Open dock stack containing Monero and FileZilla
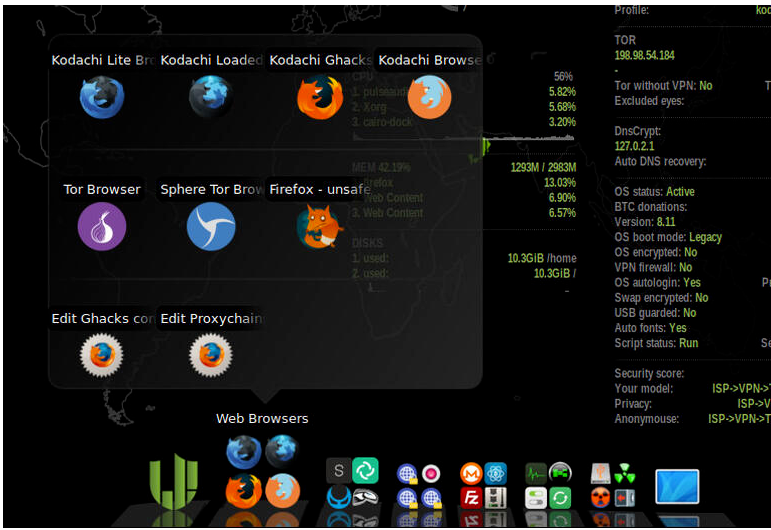The width and height of the screenshot is (771, 530). tap(483, 486)
